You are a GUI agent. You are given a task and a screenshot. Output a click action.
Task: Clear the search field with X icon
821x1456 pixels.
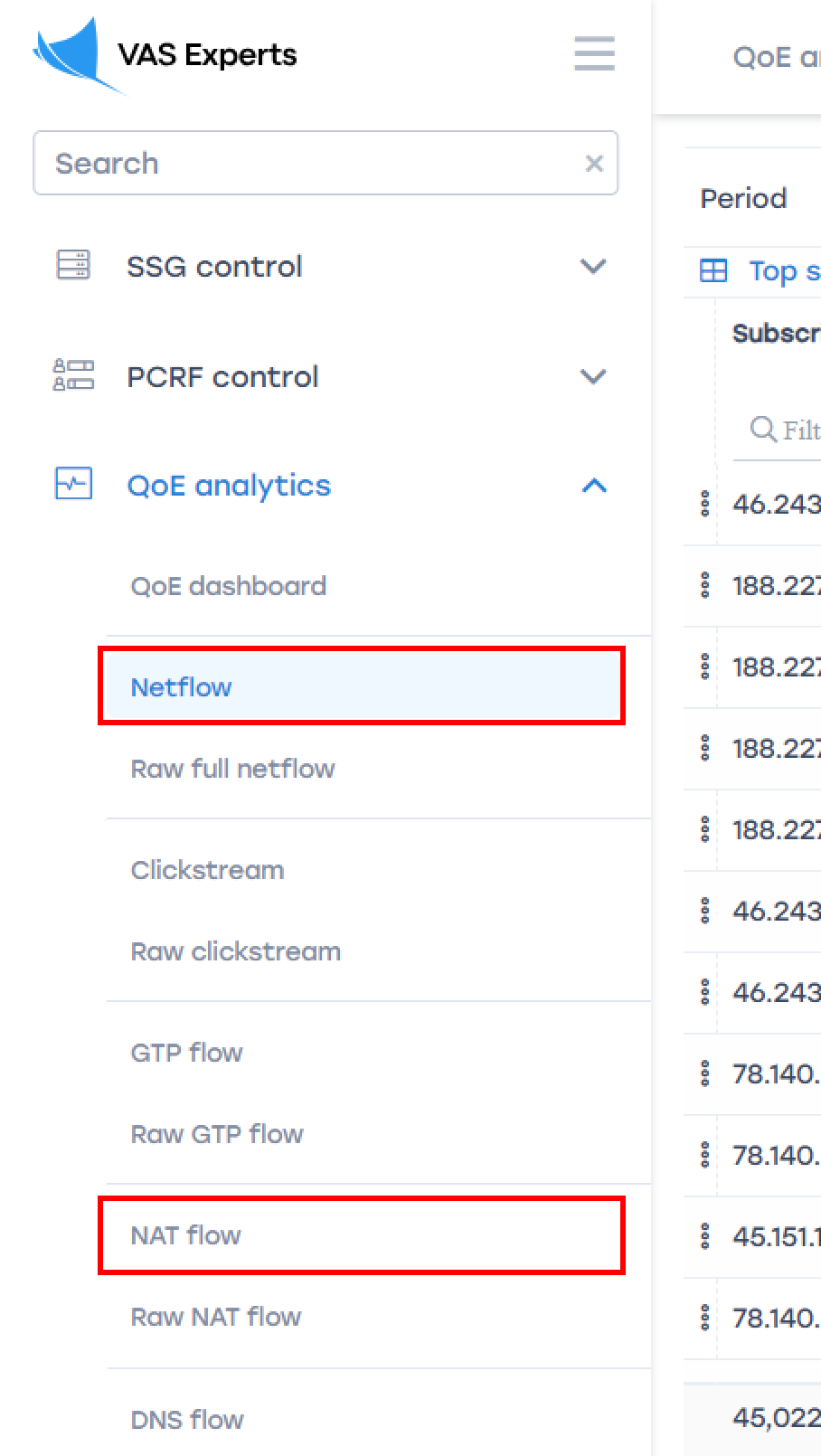pos(594,164)
